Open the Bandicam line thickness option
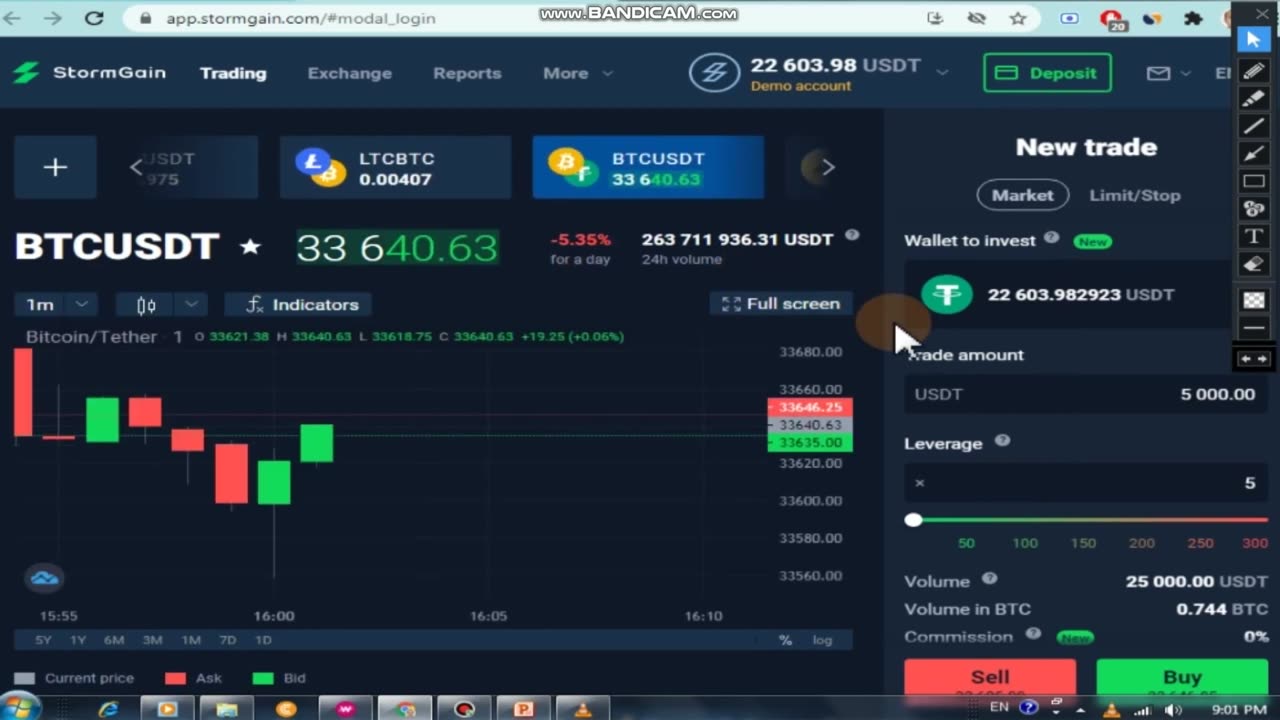Viewport: 1280px width, 720px height. click(1254, 328)
